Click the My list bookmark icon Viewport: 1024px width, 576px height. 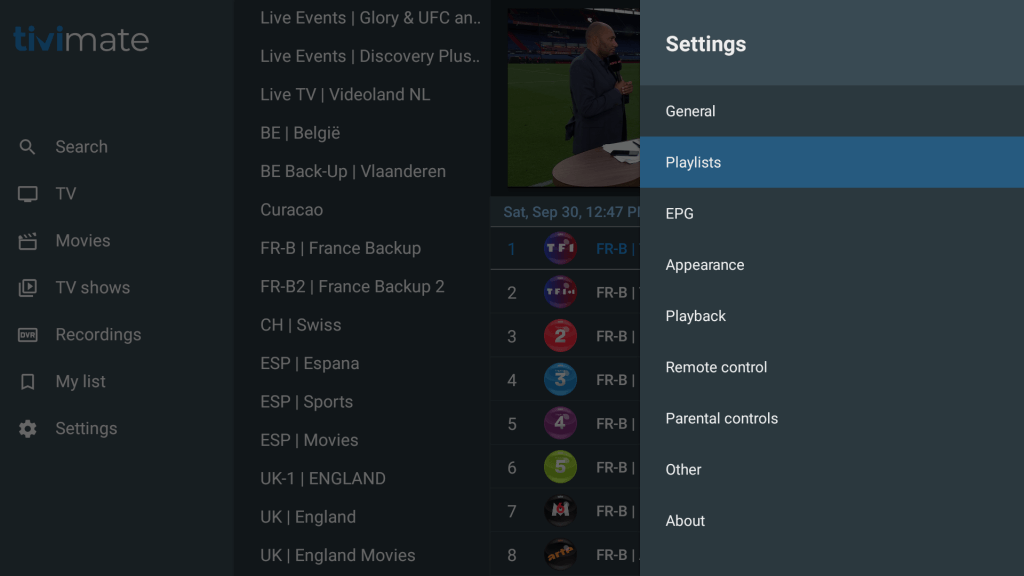(28, 382)
